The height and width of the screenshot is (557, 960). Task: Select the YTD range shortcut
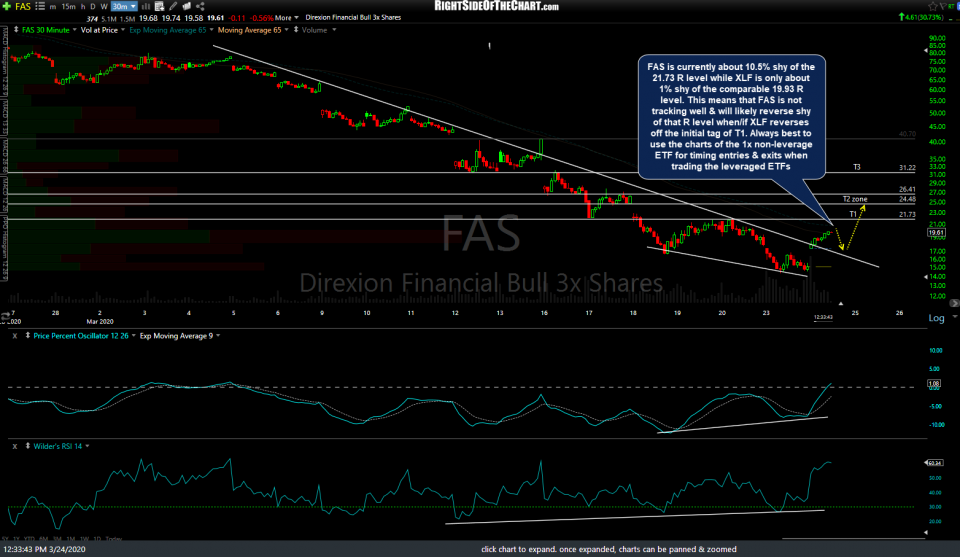29,539
